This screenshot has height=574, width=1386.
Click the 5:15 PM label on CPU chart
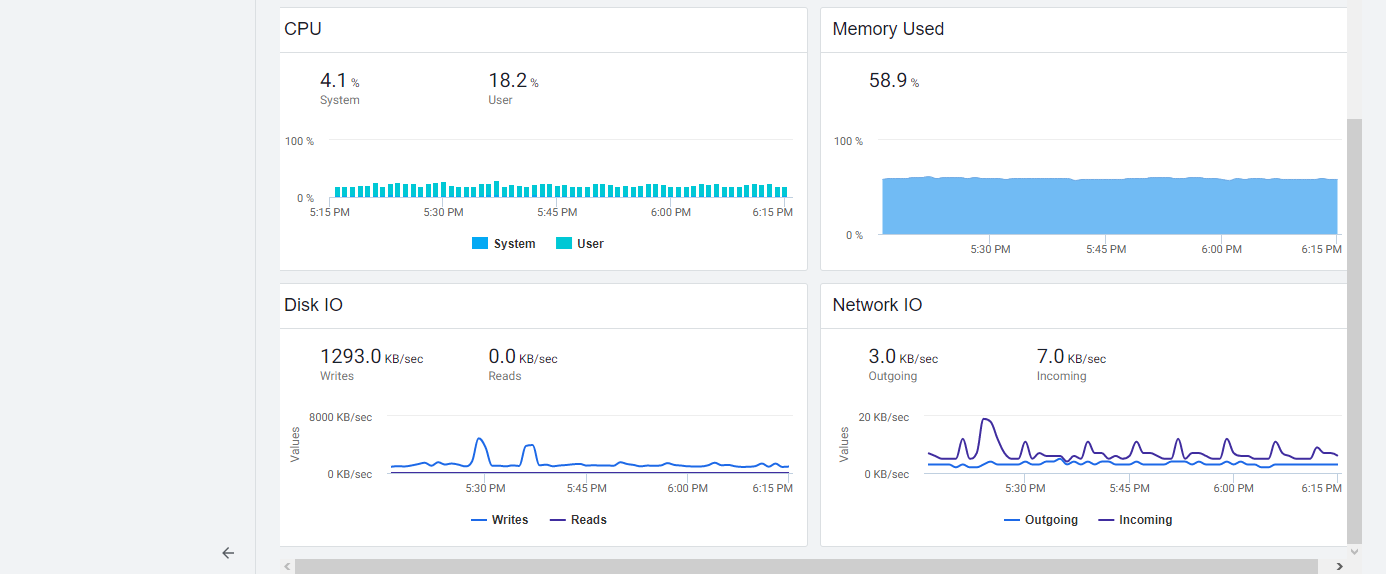[329, 212]
